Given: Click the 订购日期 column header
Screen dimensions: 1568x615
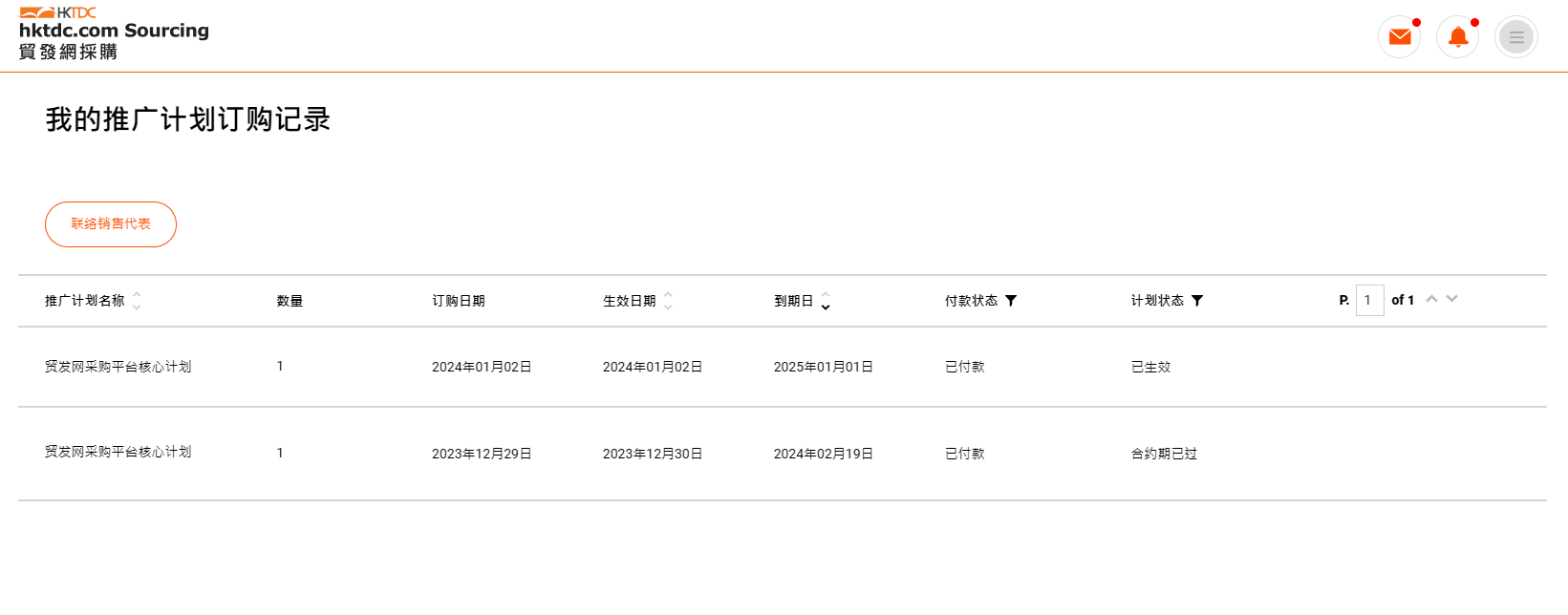Looking at the screenshot, I should click(x=459, y=301).
